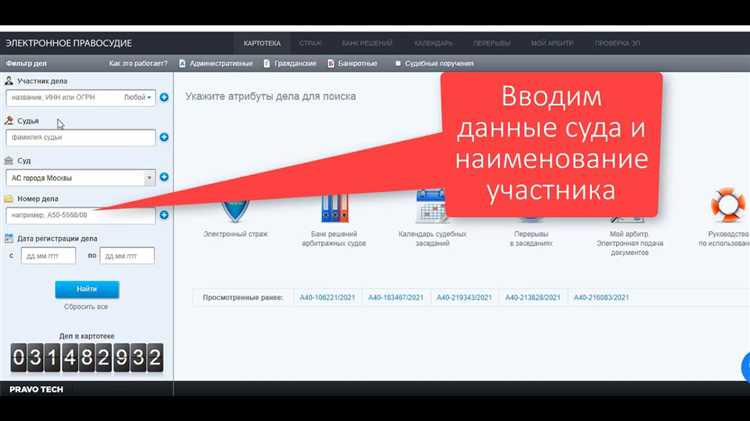Open the СТРАЖ tab

pyautogui.click(x=310, y=44)
